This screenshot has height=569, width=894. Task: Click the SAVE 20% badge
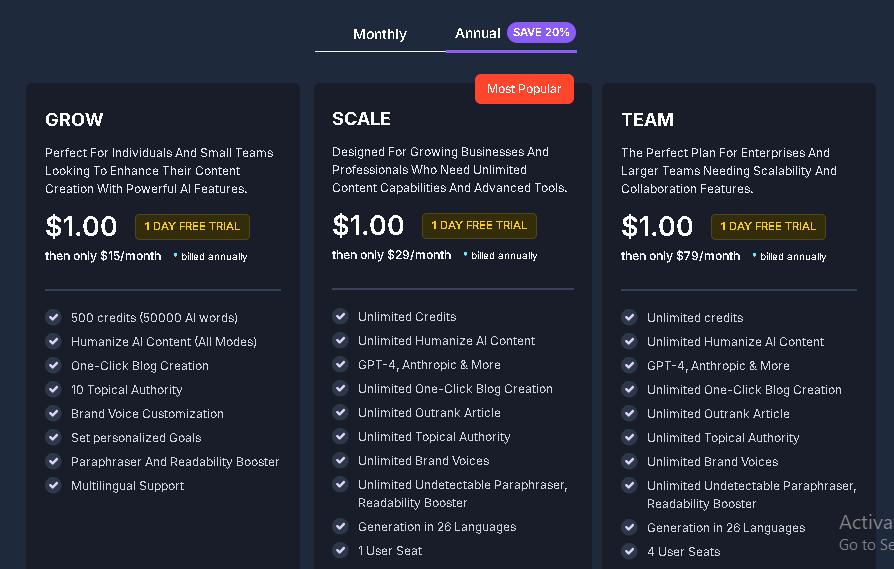click(x=541, y=32)
